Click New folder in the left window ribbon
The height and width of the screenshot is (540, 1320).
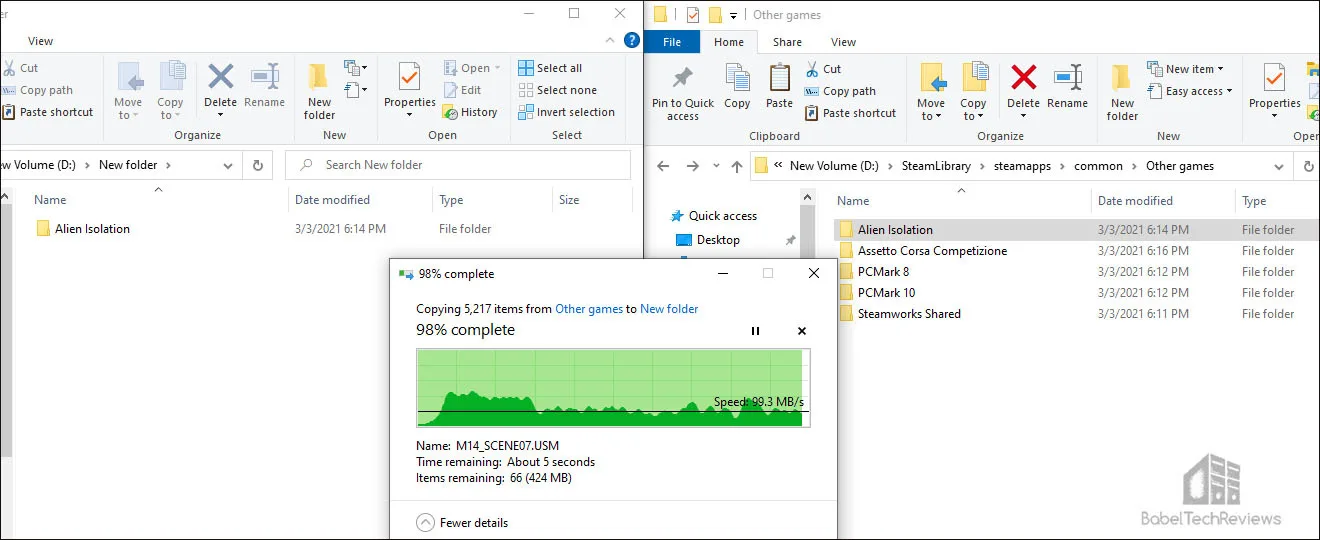pos(319,91)
